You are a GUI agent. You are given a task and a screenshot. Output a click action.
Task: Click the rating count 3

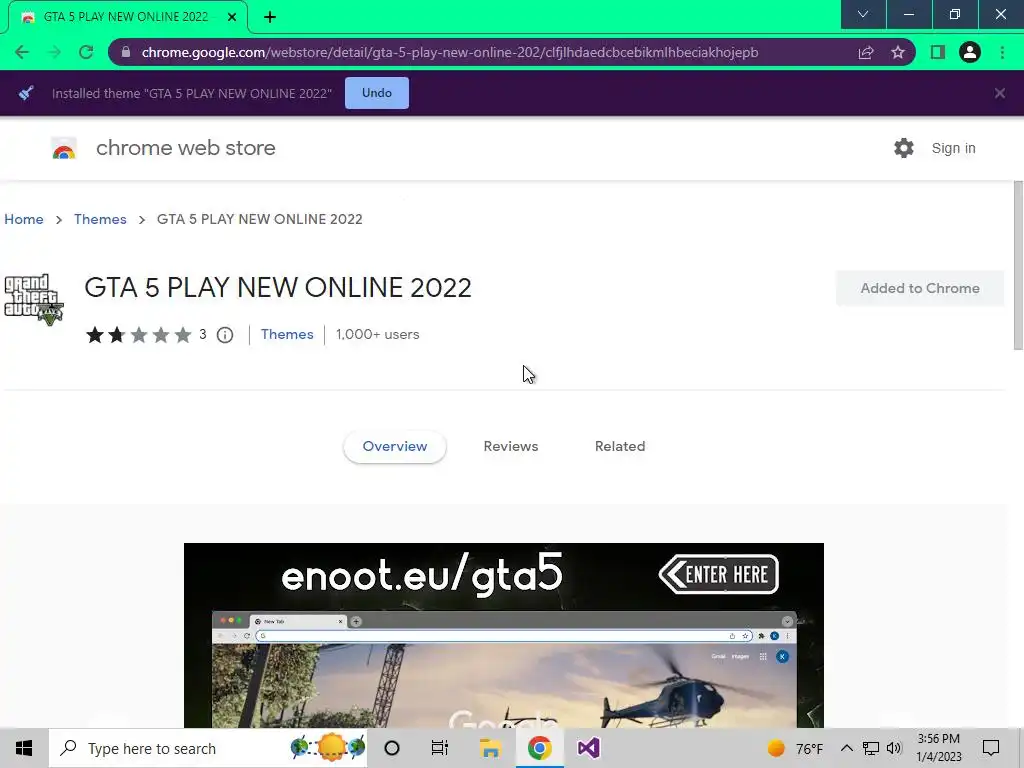point(203,334)
